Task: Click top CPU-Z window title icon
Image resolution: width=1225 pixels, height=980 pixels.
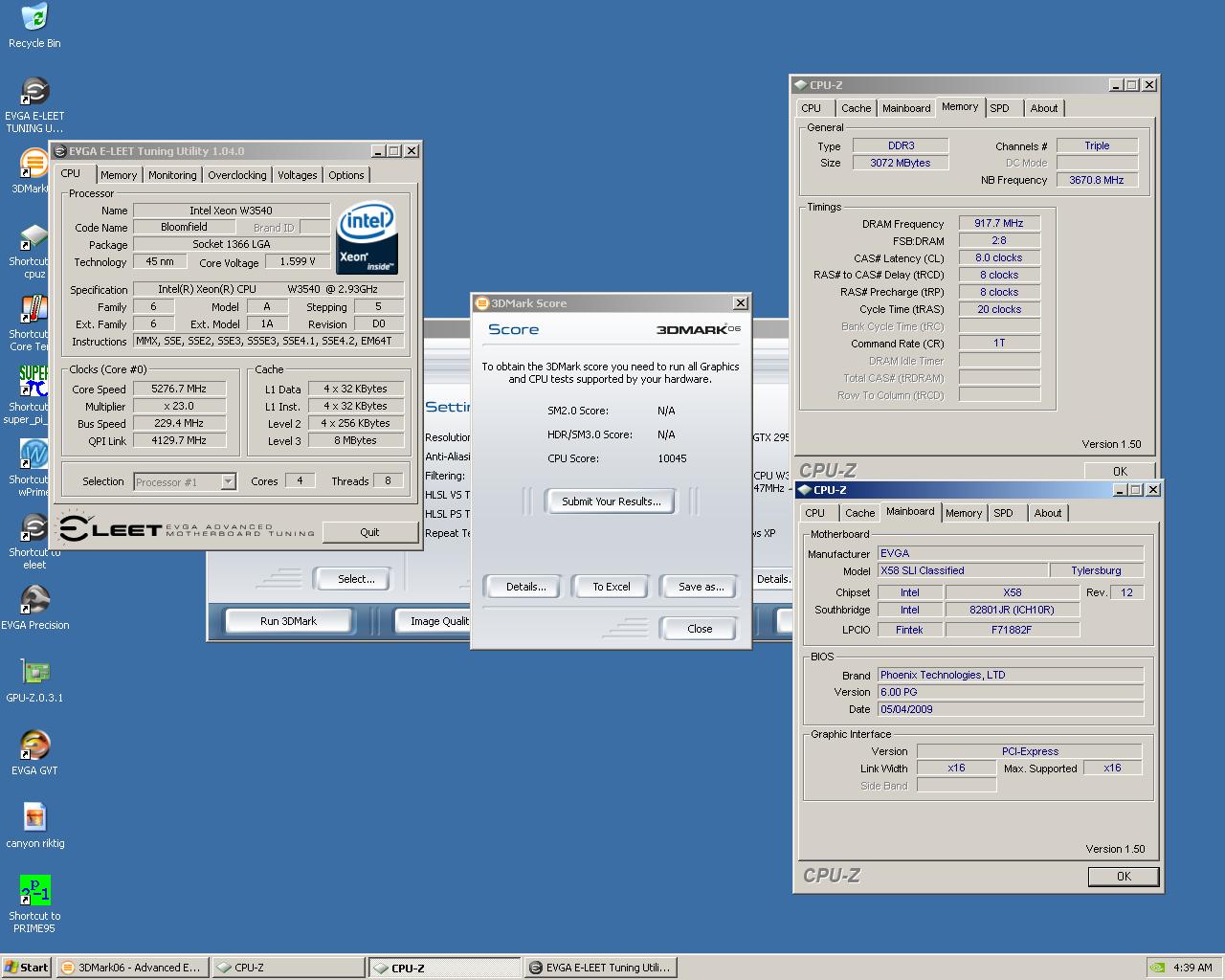Action: (x=800, y=85)
